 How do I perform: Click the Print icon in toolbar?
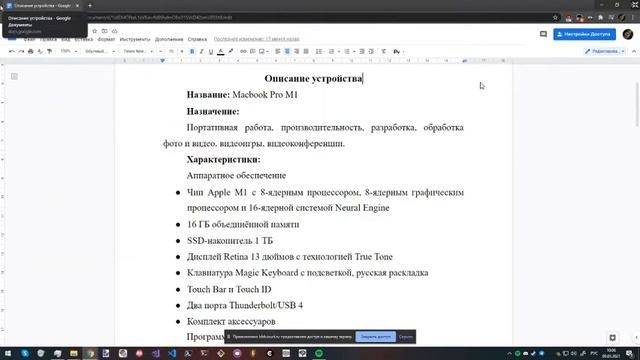30,51
